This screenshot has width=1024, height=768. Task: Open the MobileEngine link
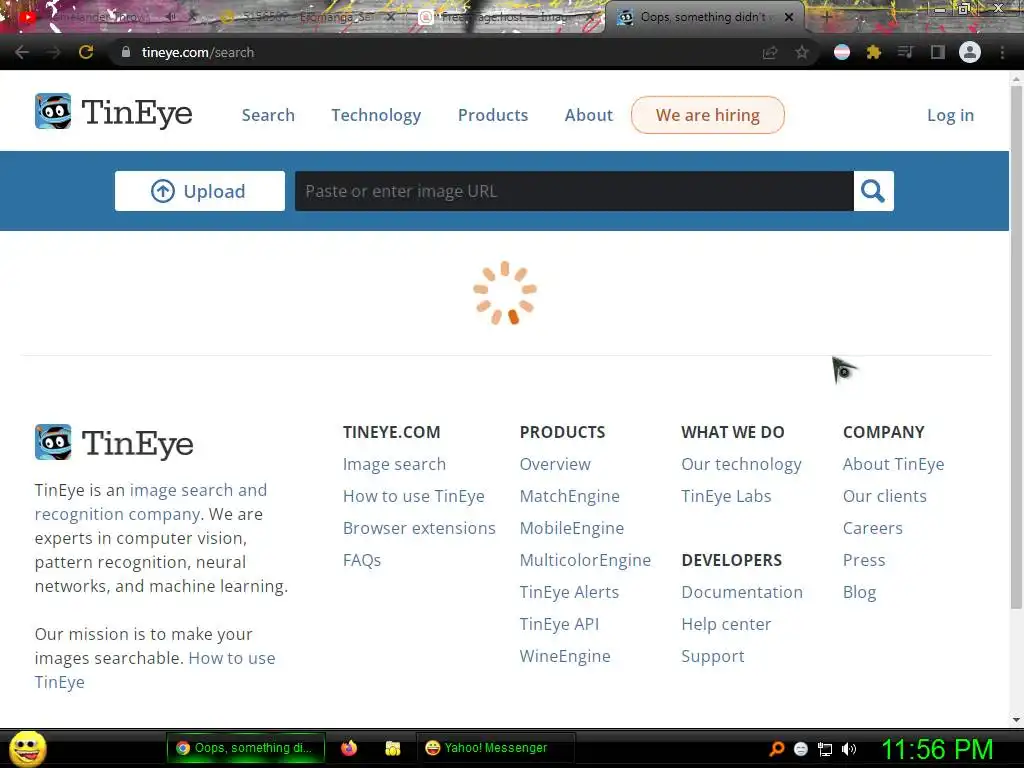tap(572, 528)
